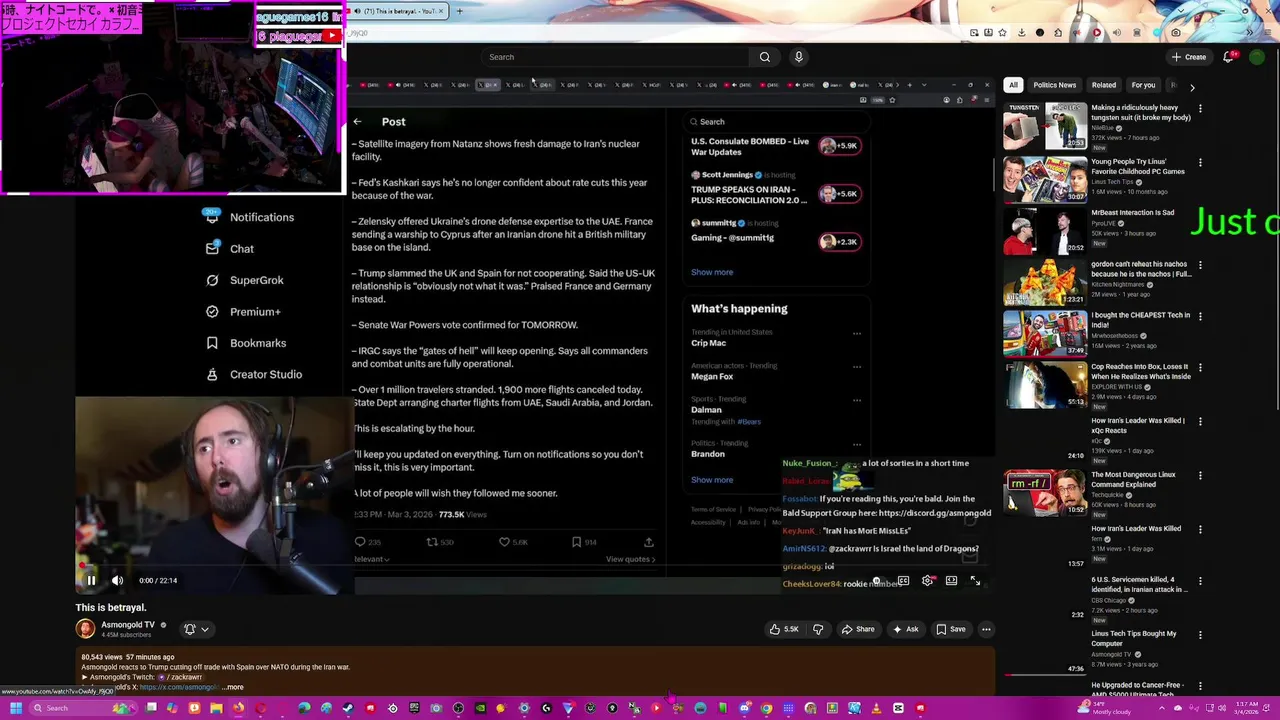Bookmark this page with the star icon

(x=1002, y=32)
